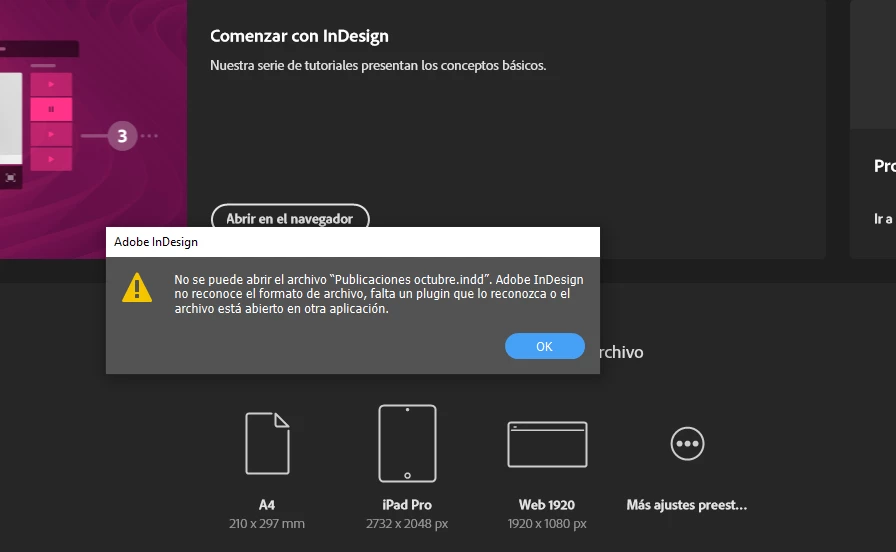Open the tutorials with Abrir en el navegador
The width and height of the screenshot is (896, 552).
[x=290, y=217]
